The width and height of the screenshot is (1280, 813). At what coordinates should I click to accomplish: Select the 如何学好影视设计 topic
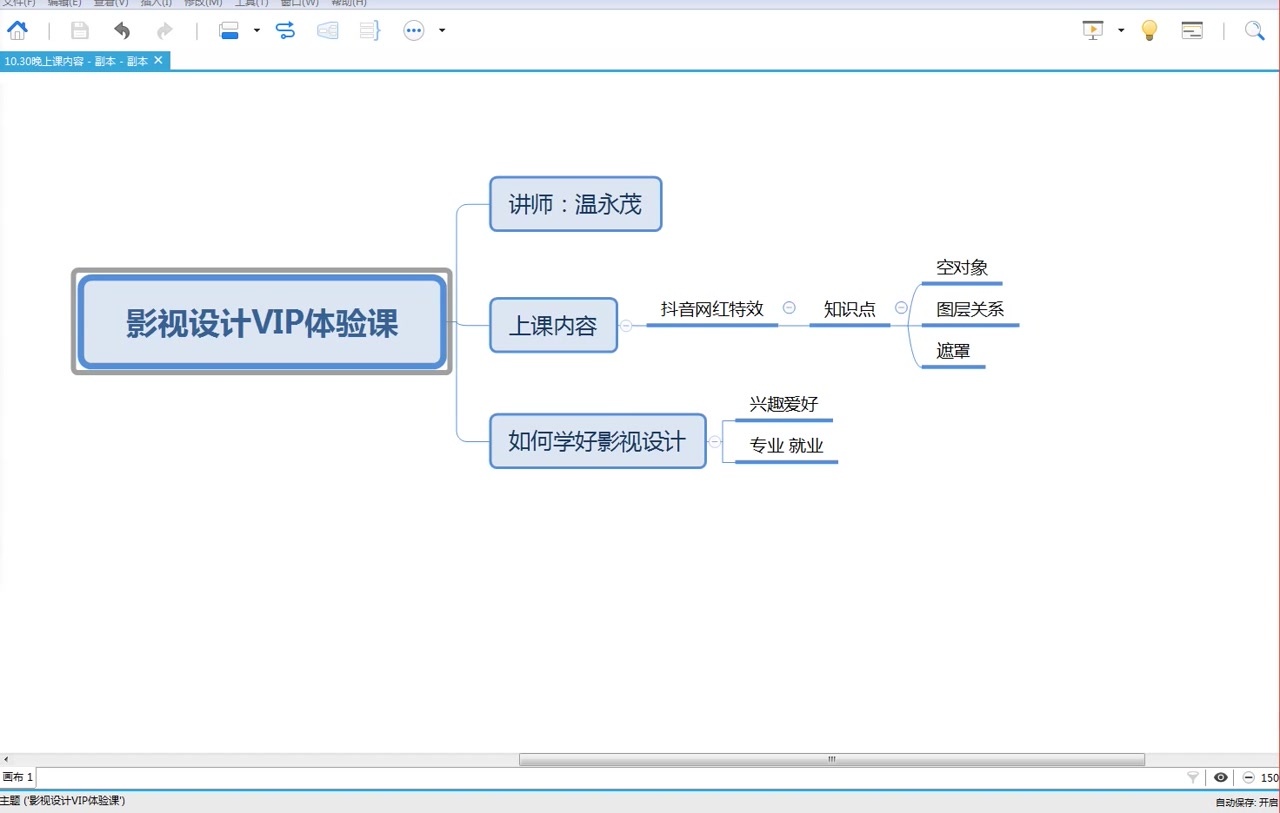[597, 441]
